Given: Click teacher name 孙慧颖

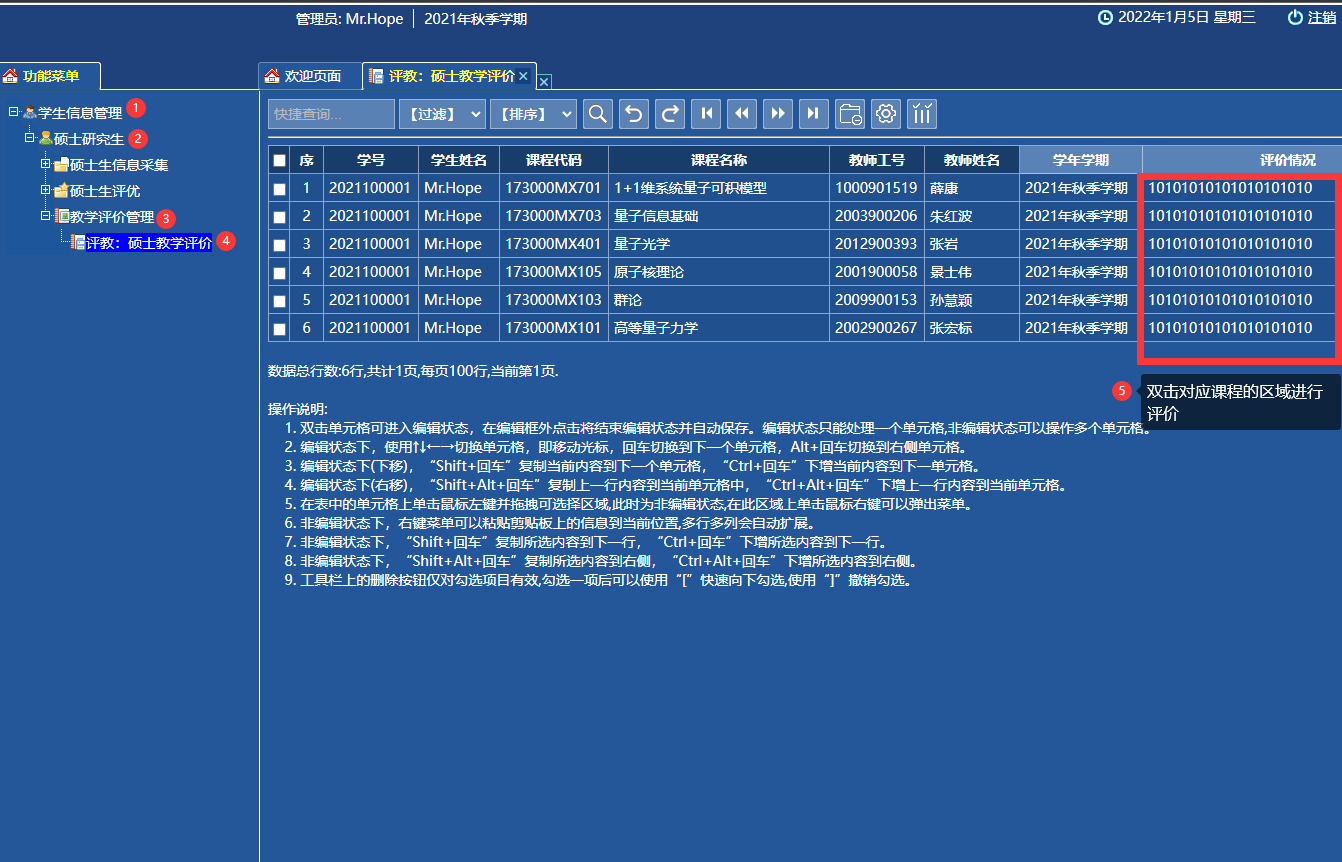Looking at the screenshot, I should [x=951, y=300].
